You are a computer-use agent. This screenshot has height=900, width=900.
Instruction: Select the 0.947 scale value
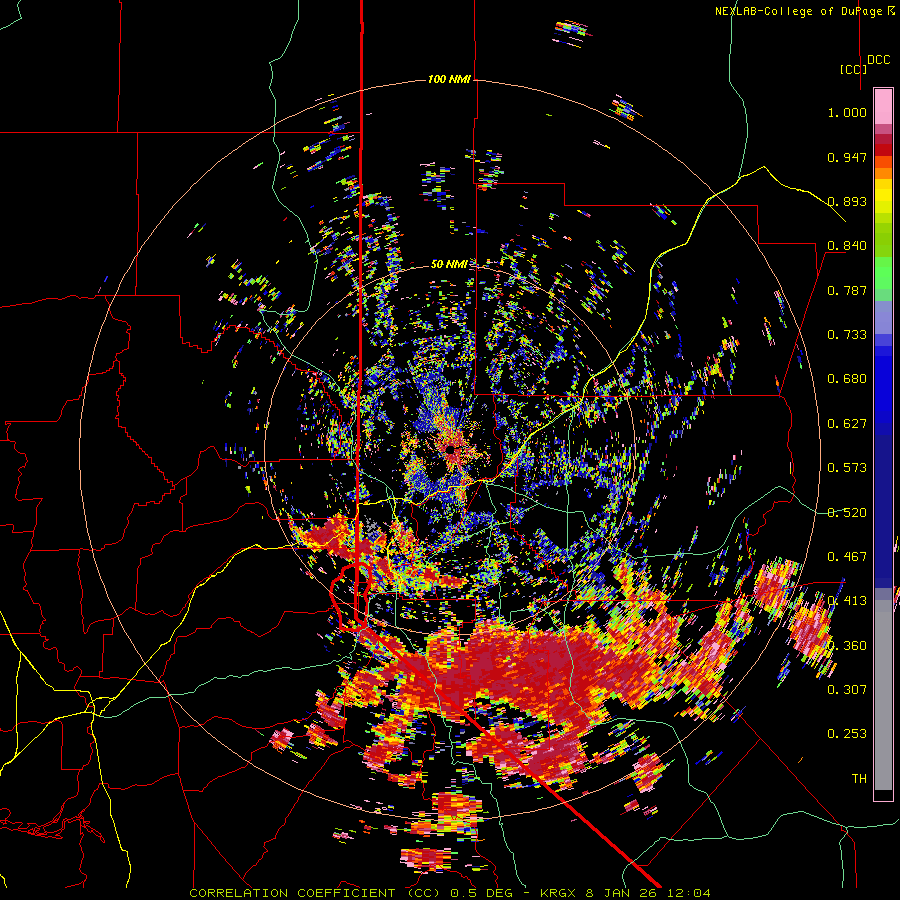(847, 157)
